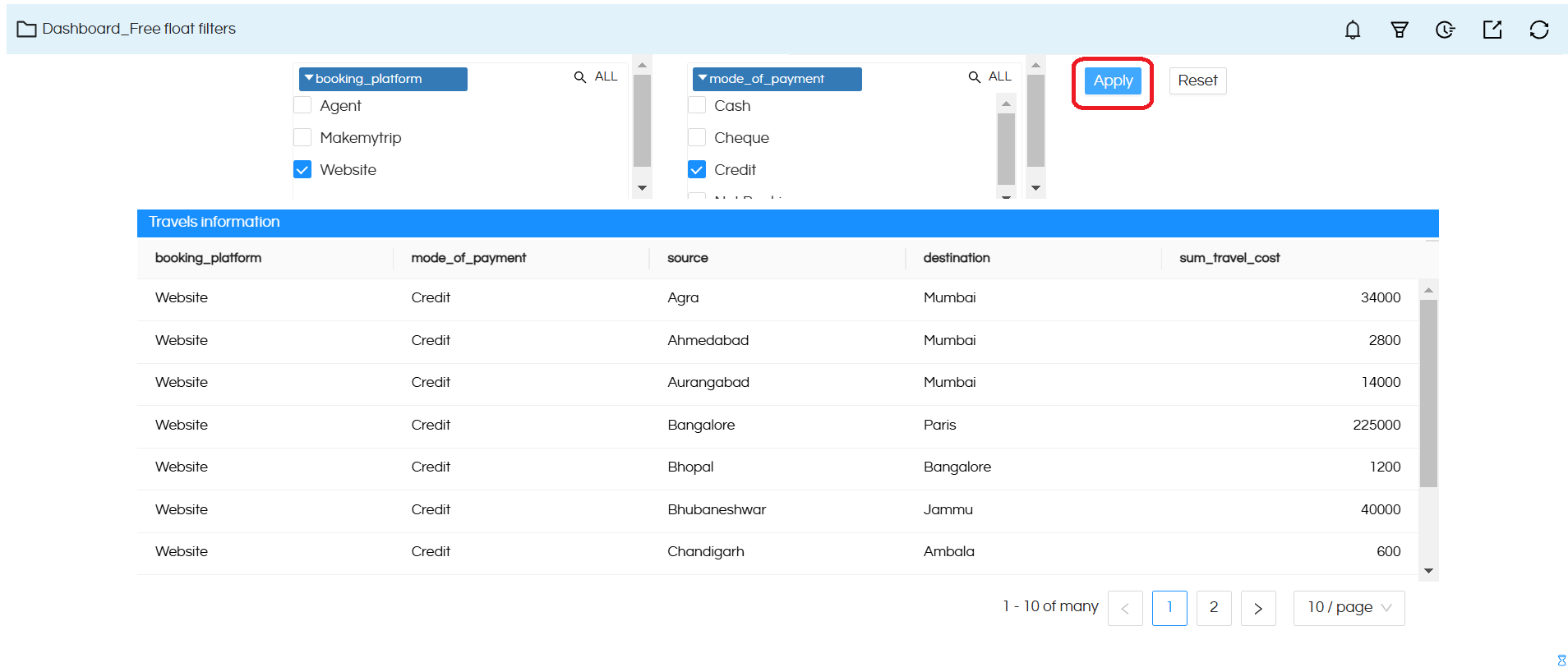Viewport: 1568px width, 672px height.
Task: Search within mode_of_payment filter values
Action: 975,76
